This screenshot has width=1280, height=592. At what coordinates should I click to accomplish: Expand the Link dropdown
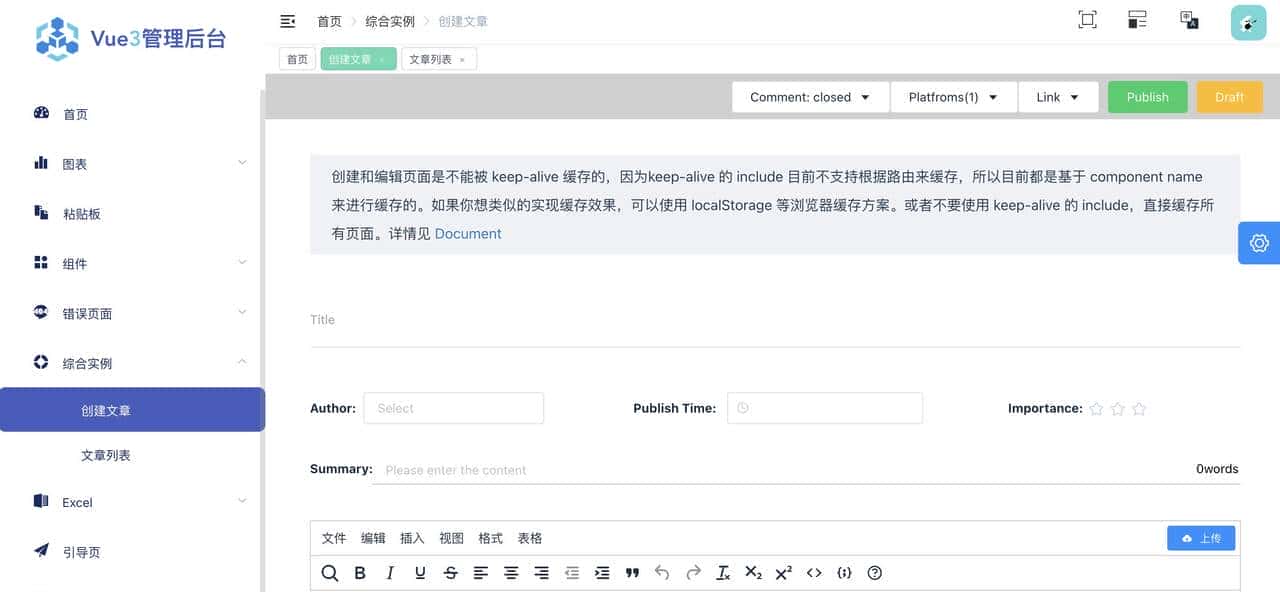pyautogui.click(x=1058, y=97)
